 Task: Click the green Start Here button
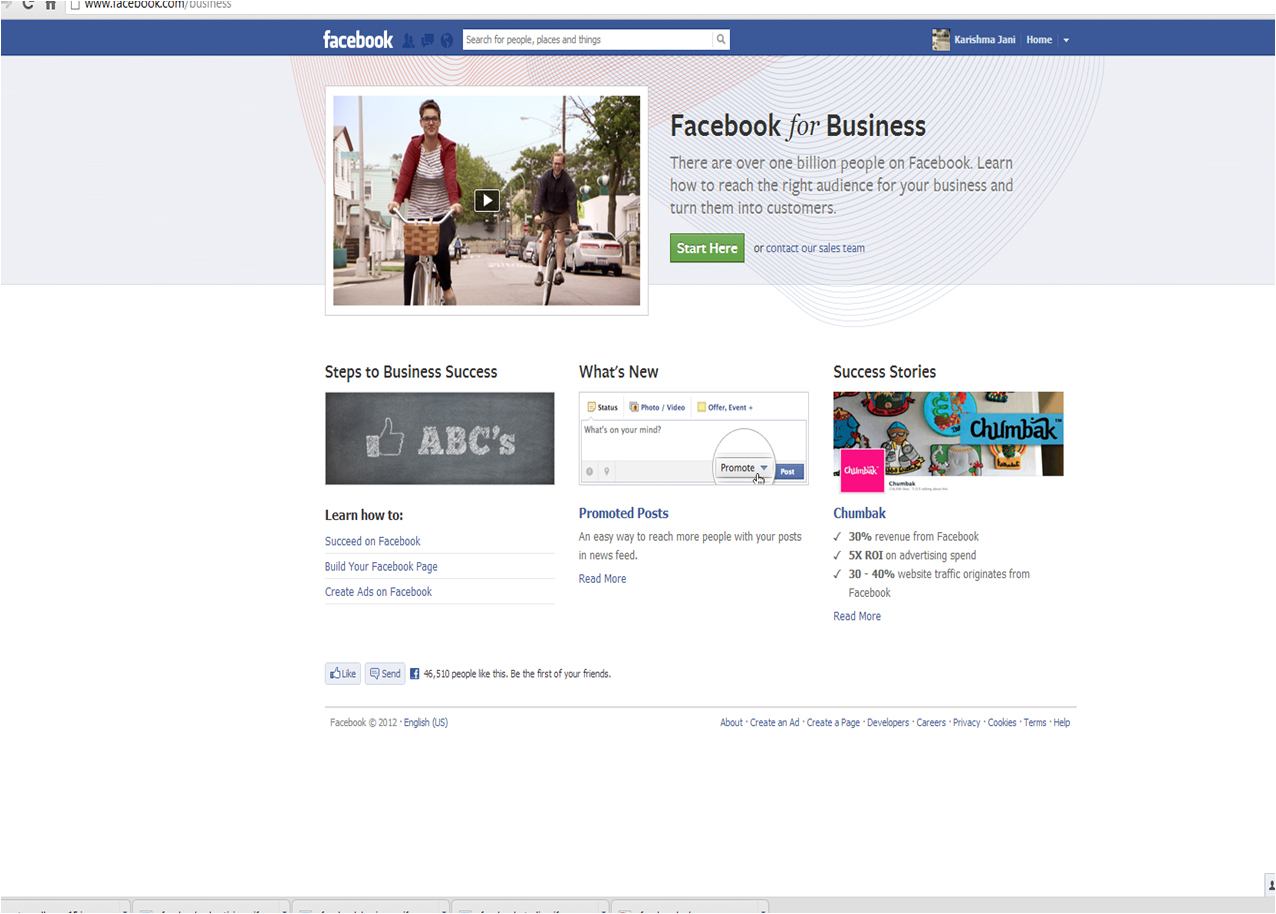click(x=707, y=248)
